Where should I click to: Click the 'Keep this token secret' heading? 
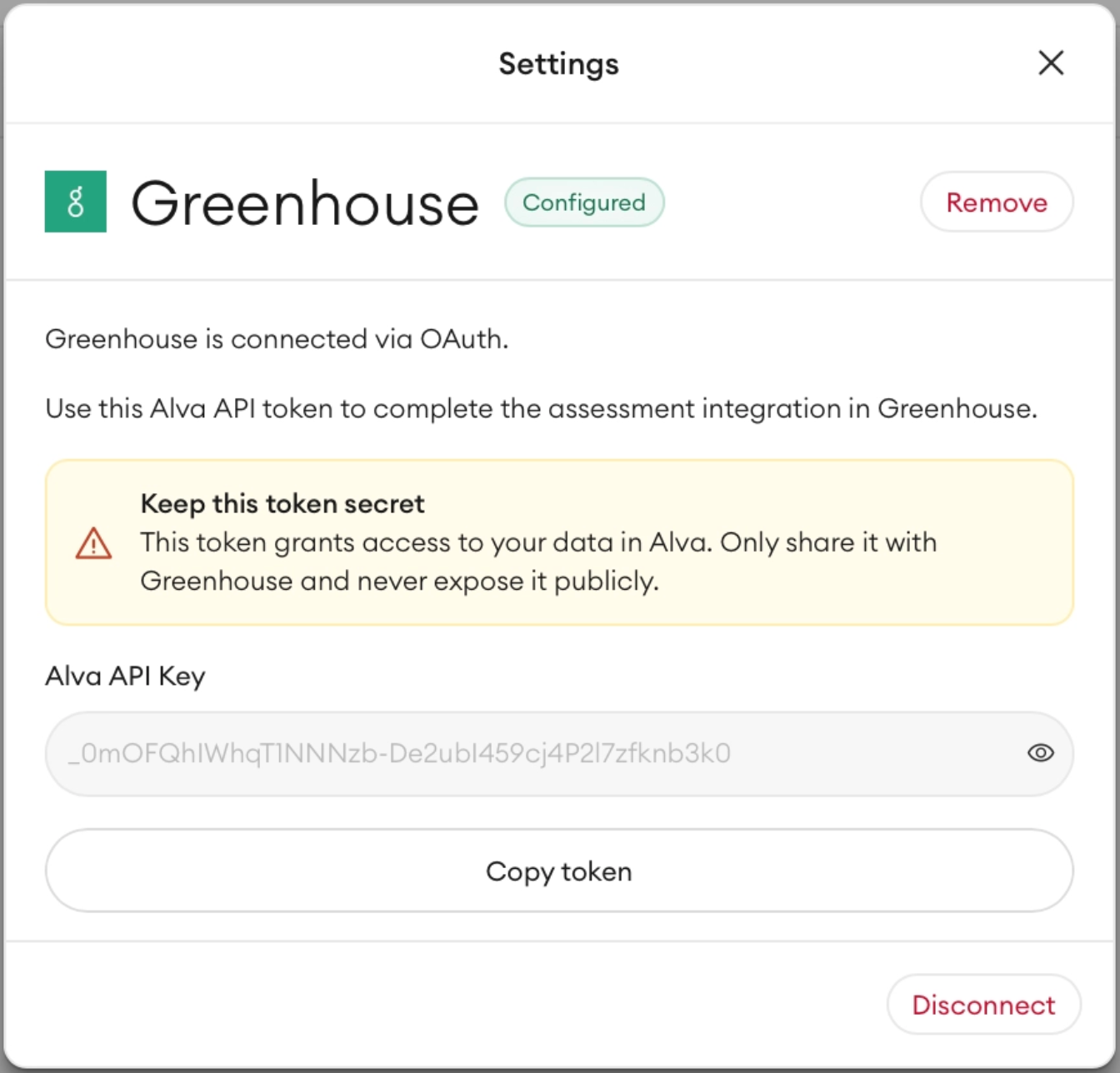(x=282, y=504)
